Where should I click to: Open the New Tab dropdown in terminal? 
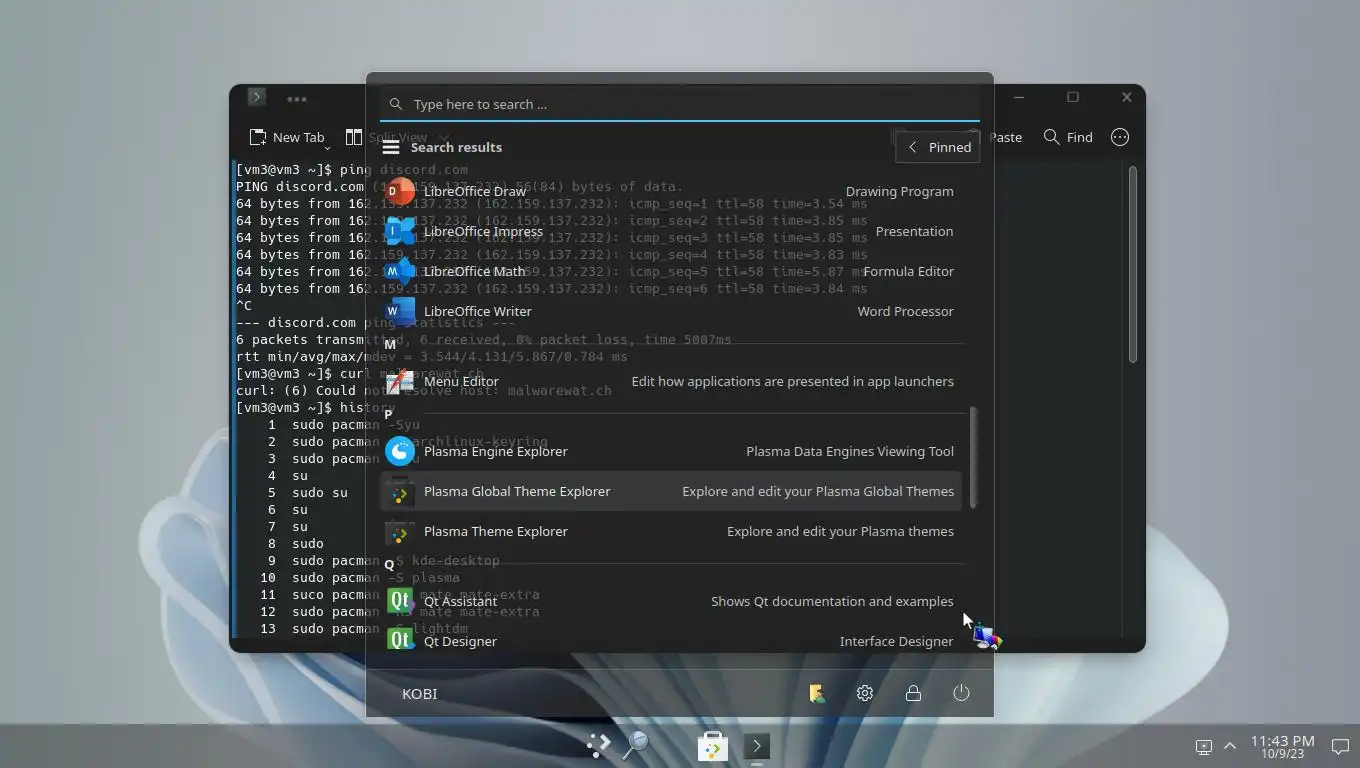click(x=327, y=147)
